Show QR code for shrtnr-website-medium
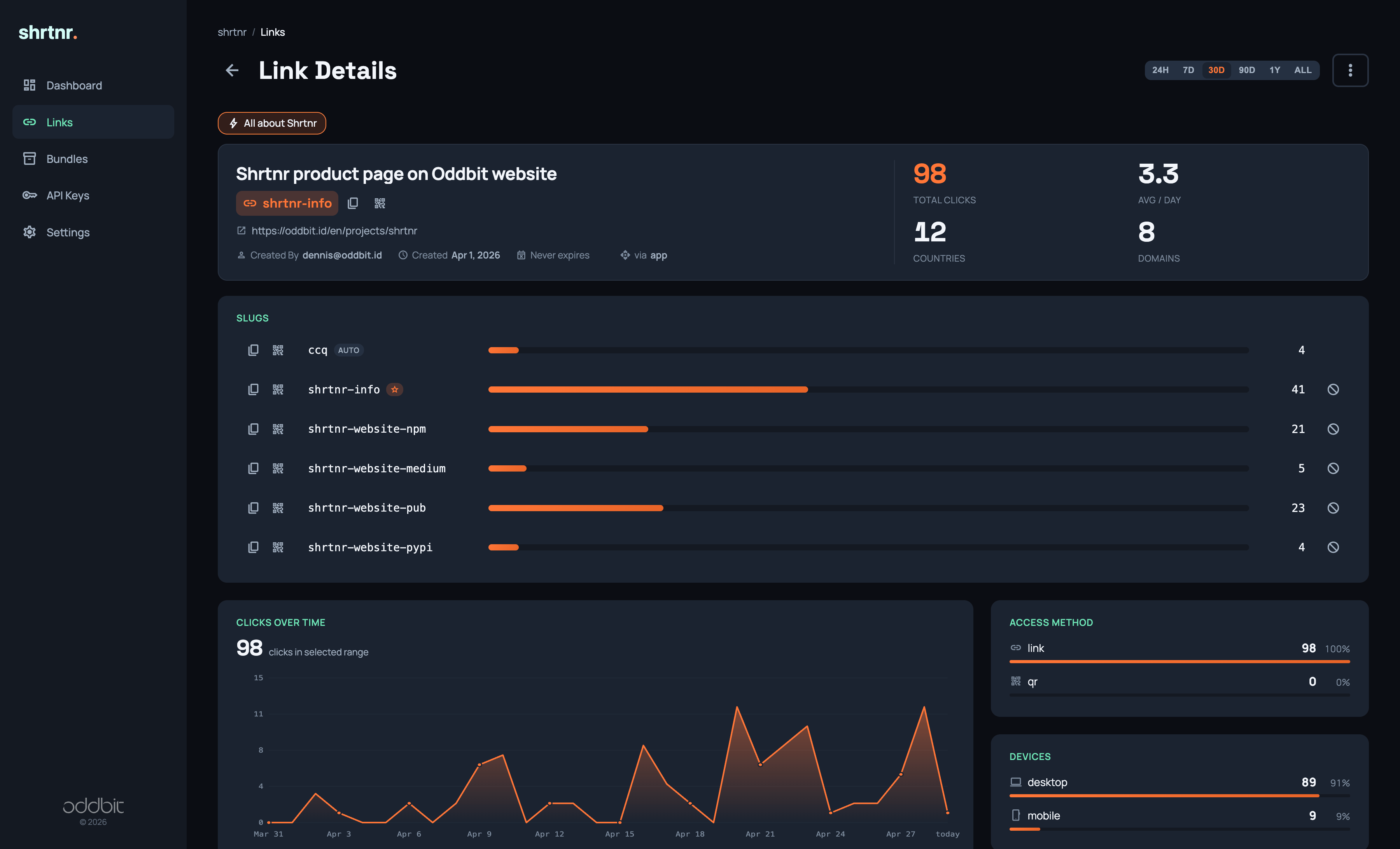The height and width of the screenshot is (849, 1400). tap(278, 468)
